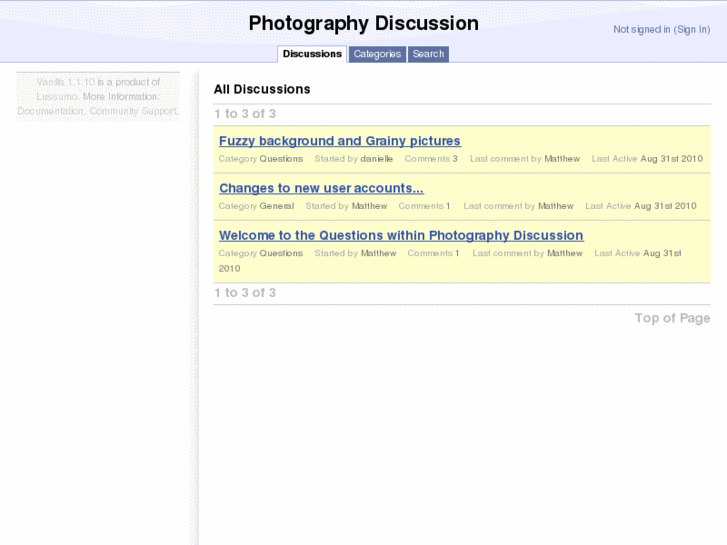Open 'Fuzzy background and Grainy pictures' discussion
This screenshot has width=727, height=545.
click(x=339, y=141)
